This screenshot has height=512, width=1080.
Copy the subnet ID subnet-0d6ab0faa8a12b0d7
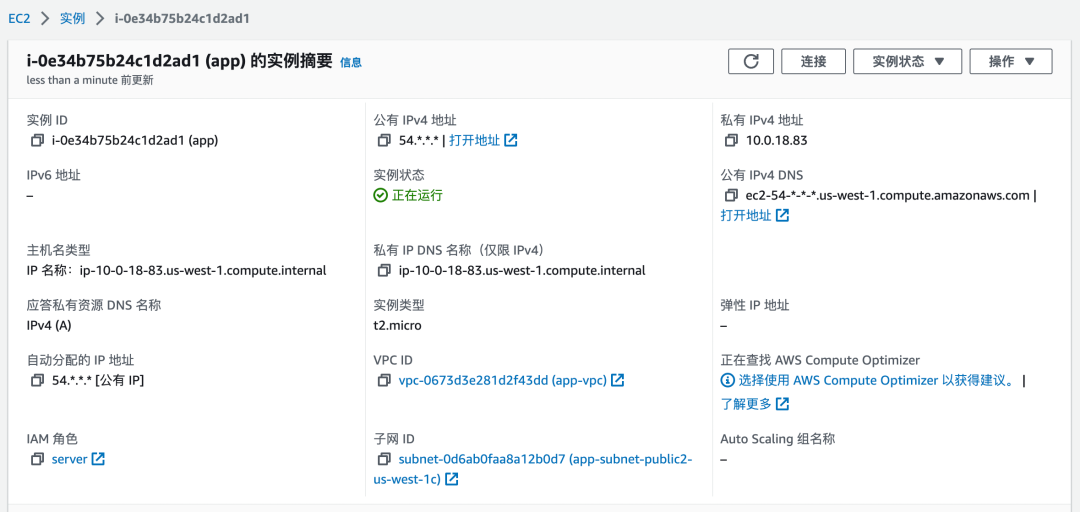click(x=384, y=459)
